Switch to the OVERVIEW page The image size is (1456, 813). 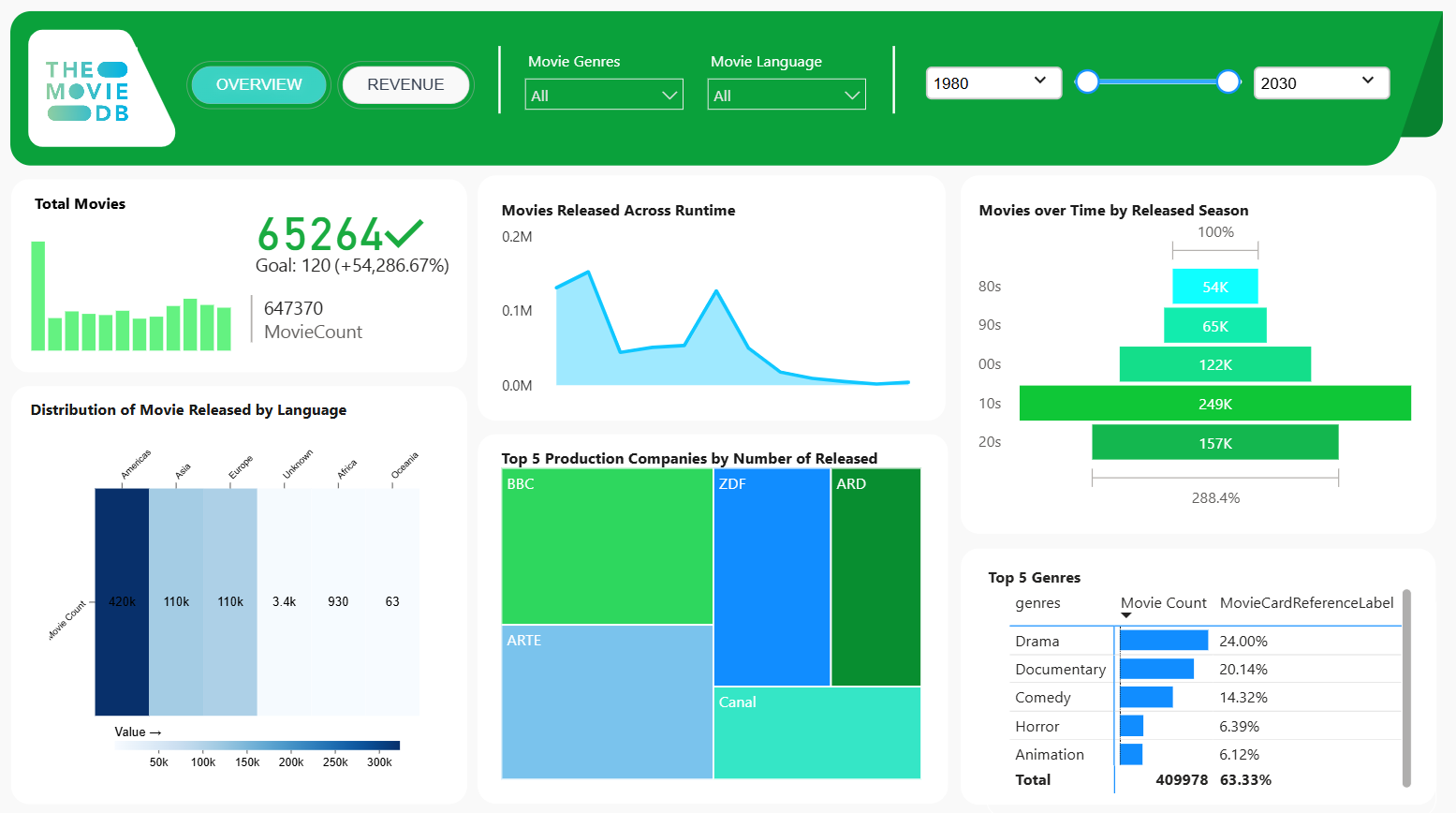(259, 84)
